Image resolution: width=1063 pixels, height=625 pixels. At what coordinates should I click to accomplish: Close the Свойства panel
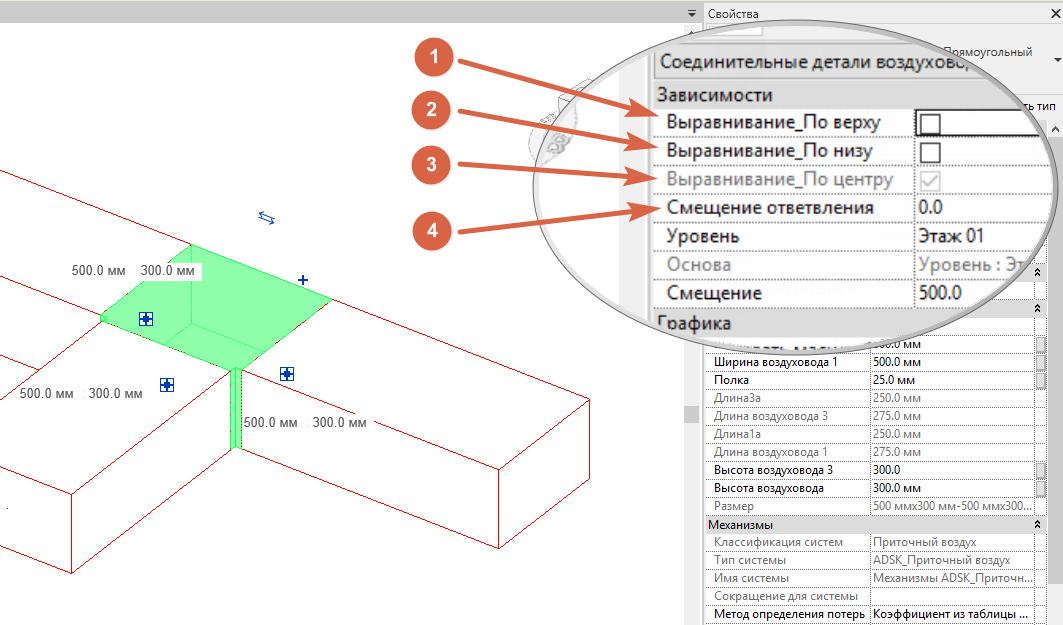click(x=1056, y=14)
